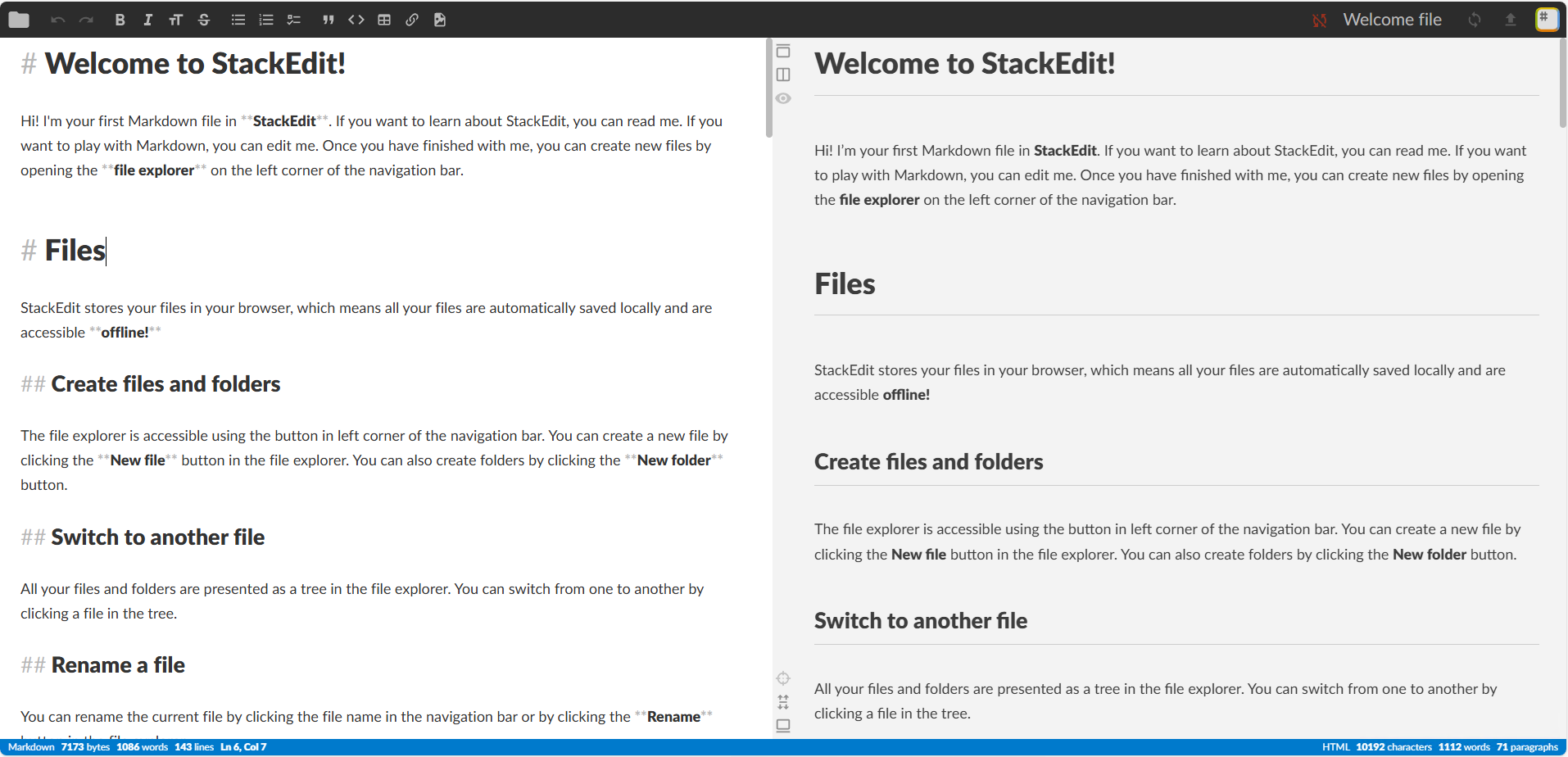Insert a link

tap(412, 20)
